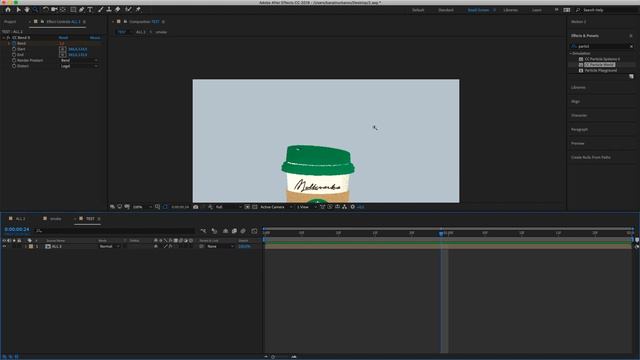Select the Pen tool
Screen dimensions: 640x360
(82, 9)
